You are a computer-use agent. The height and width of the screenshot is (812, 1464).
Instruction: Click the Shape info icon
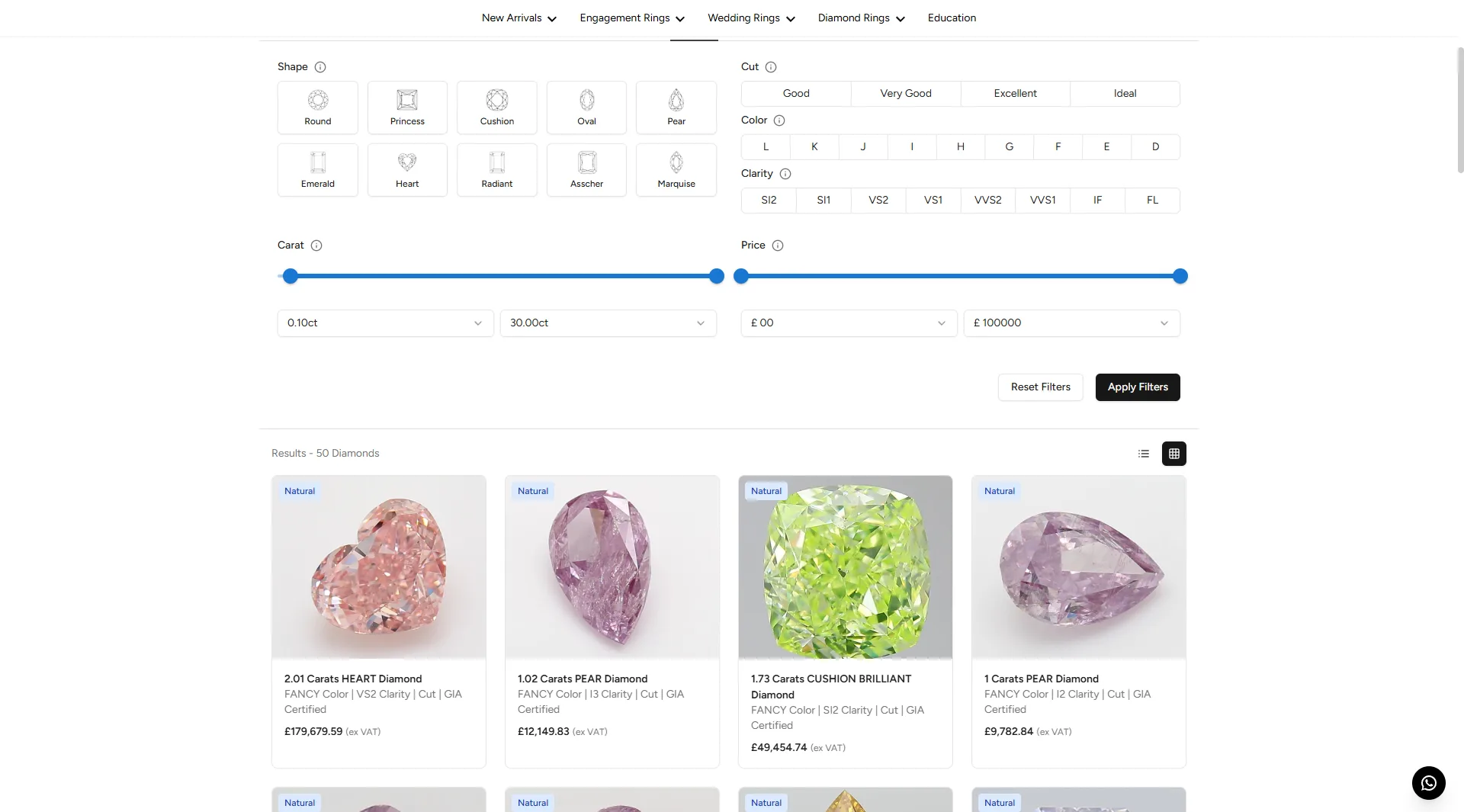320,67
